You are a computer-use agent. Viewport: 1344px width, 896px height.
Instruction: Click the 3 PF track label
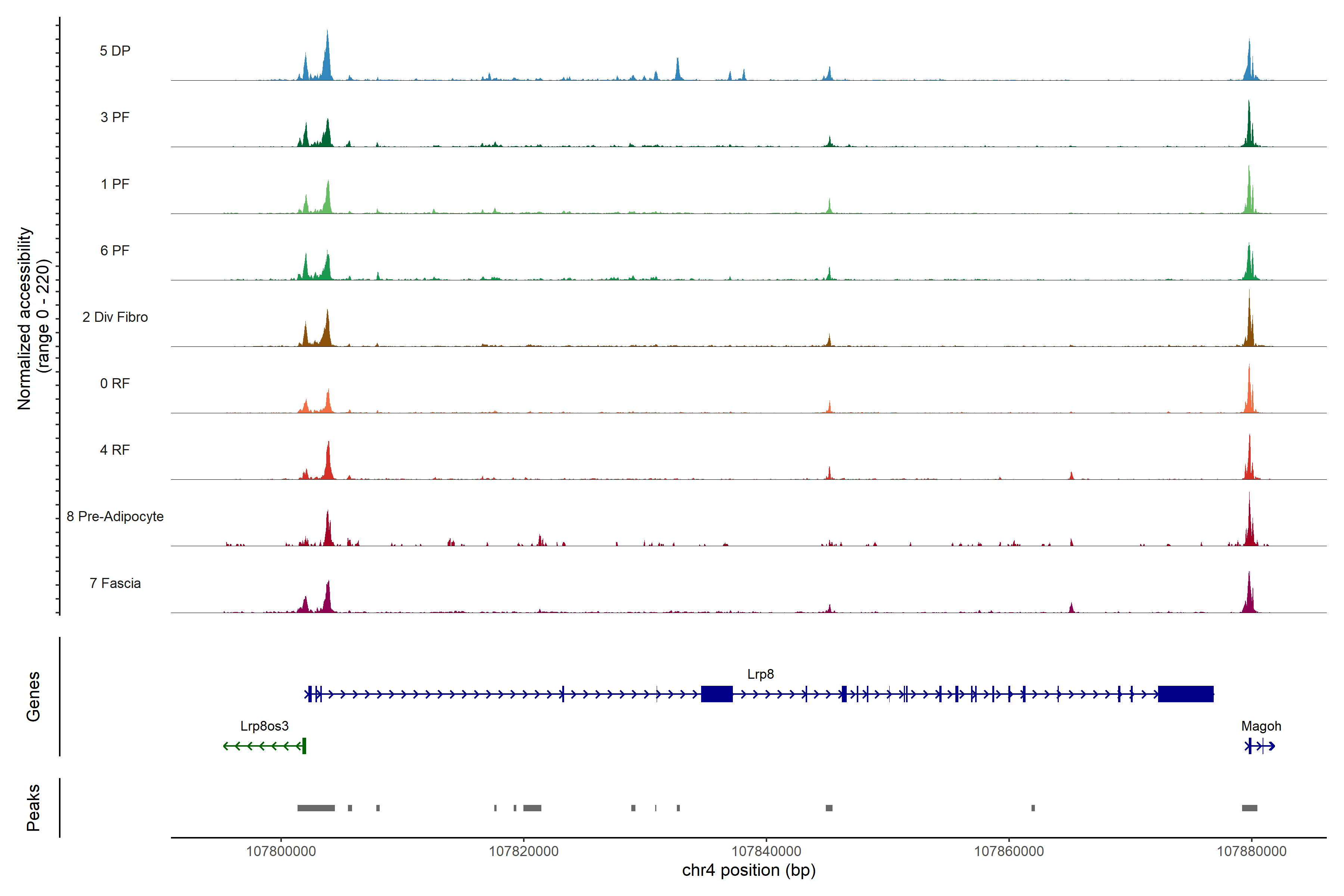(115, 117)
